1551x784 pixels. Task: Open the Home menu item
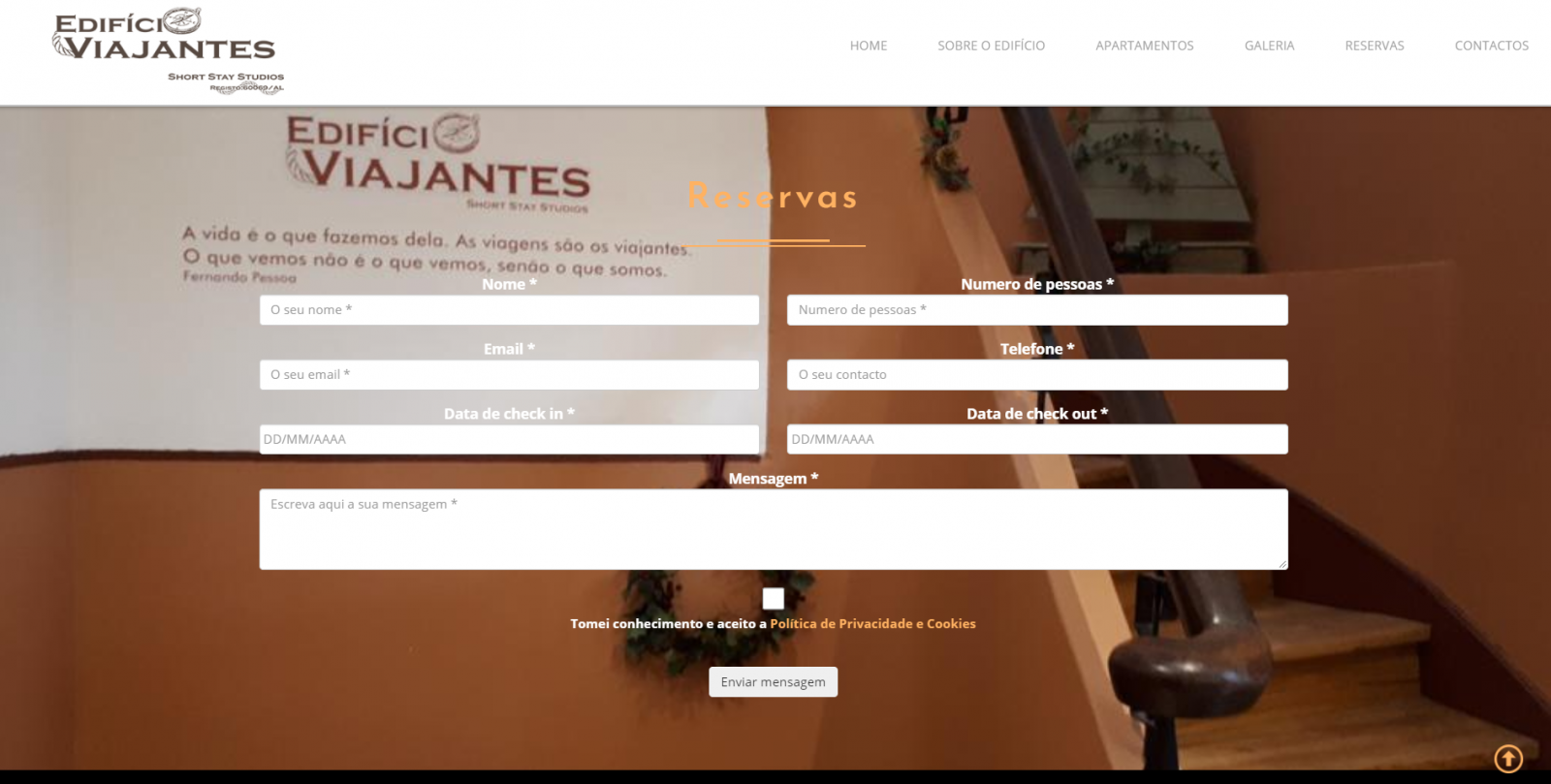pyautogui.click(x=868, y=46)
